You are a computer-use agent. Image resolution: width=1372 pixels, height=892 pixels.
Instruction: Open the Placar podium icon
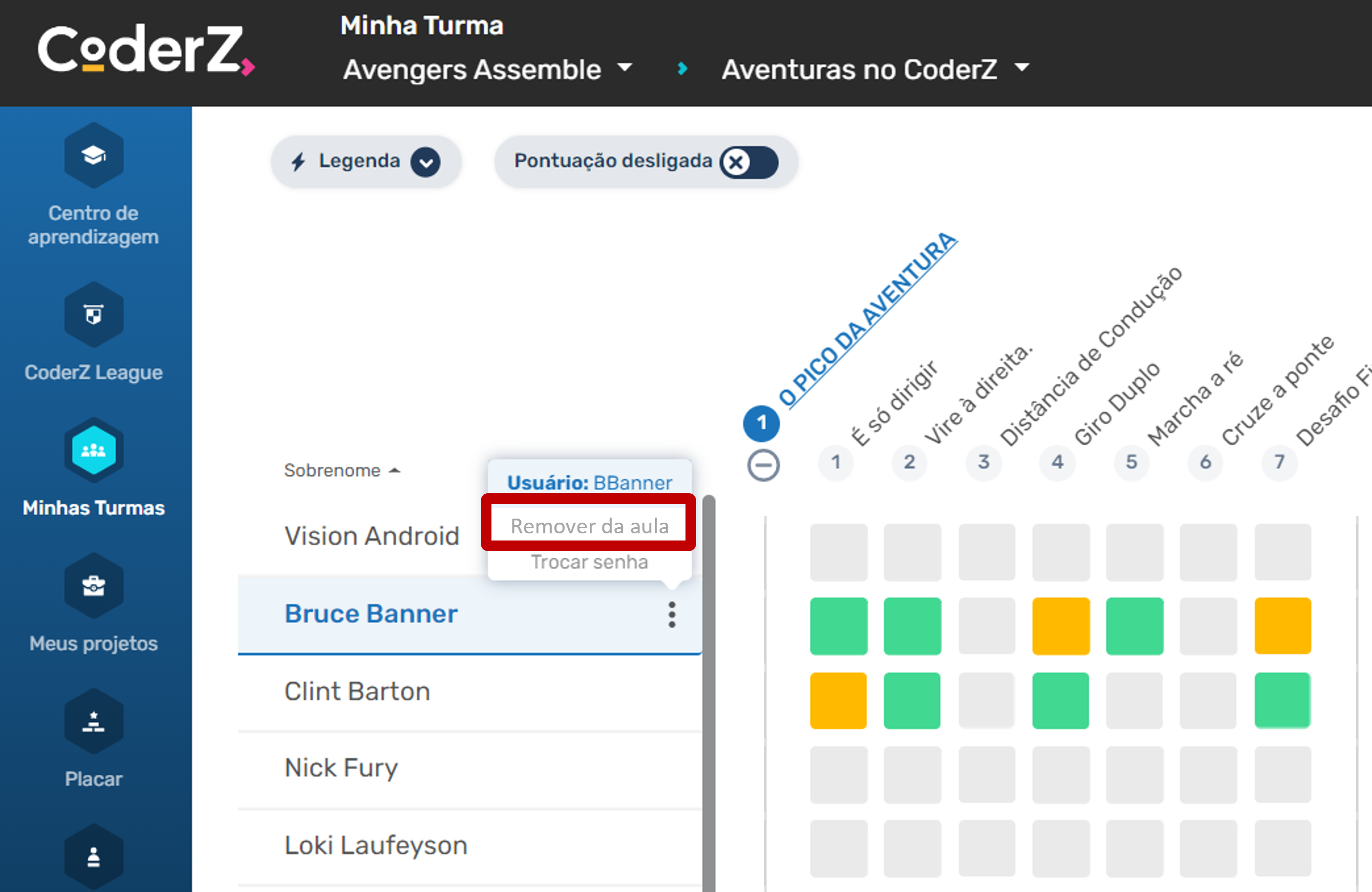pyautogui.click(x=93, y=721)
